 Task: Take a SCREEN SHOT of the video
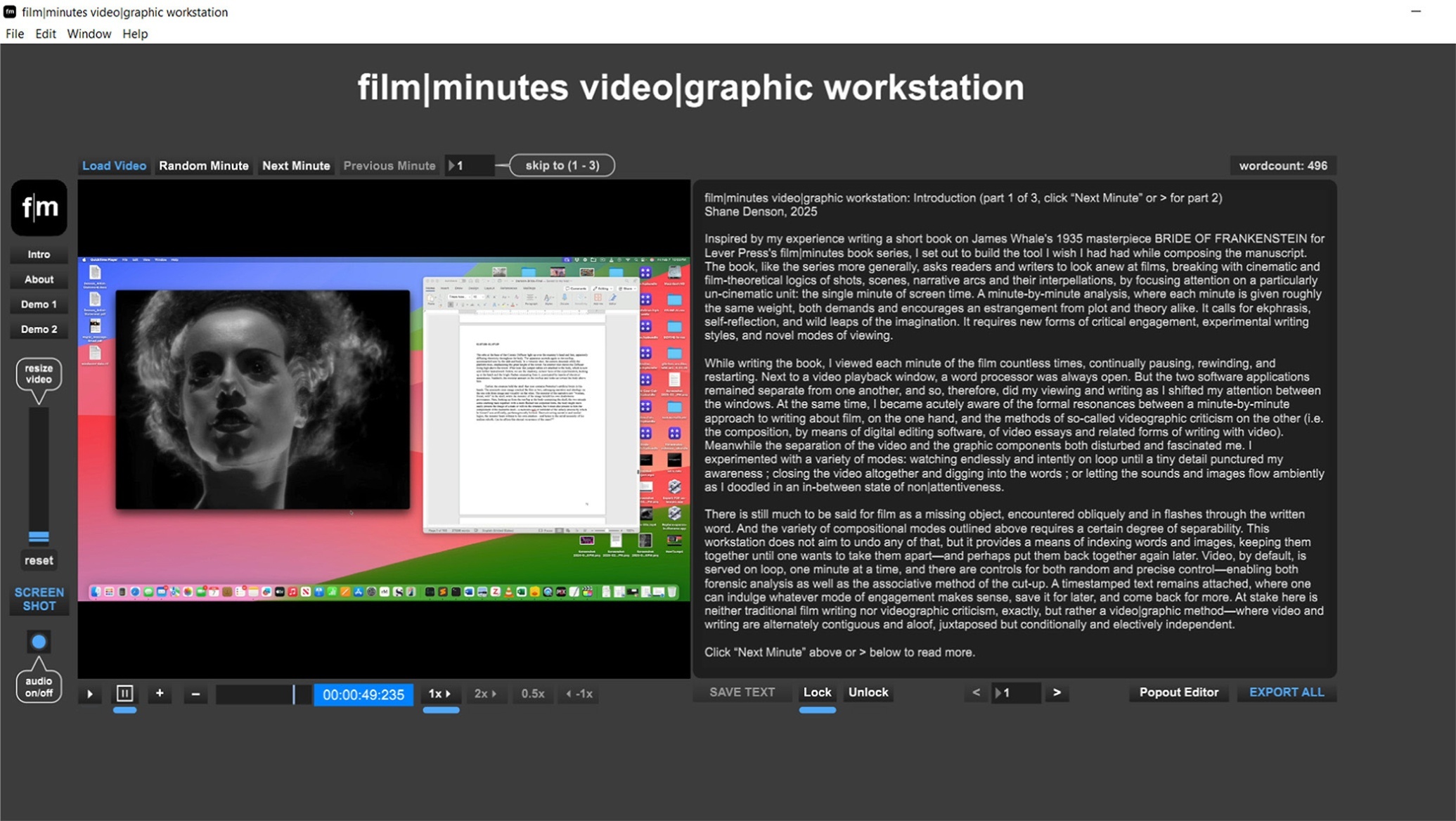point(39,599)
